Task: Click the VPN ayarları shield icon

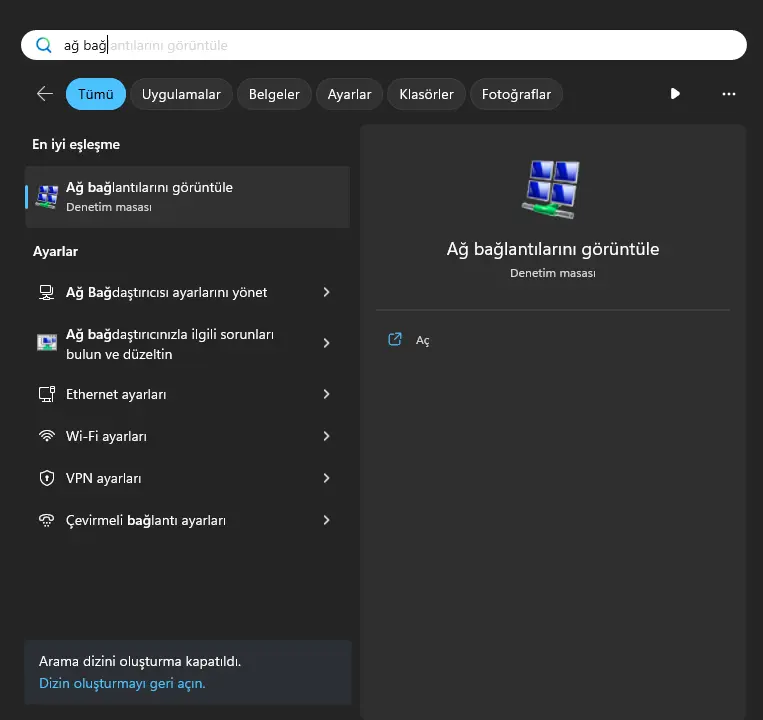Action: (47, 478)
